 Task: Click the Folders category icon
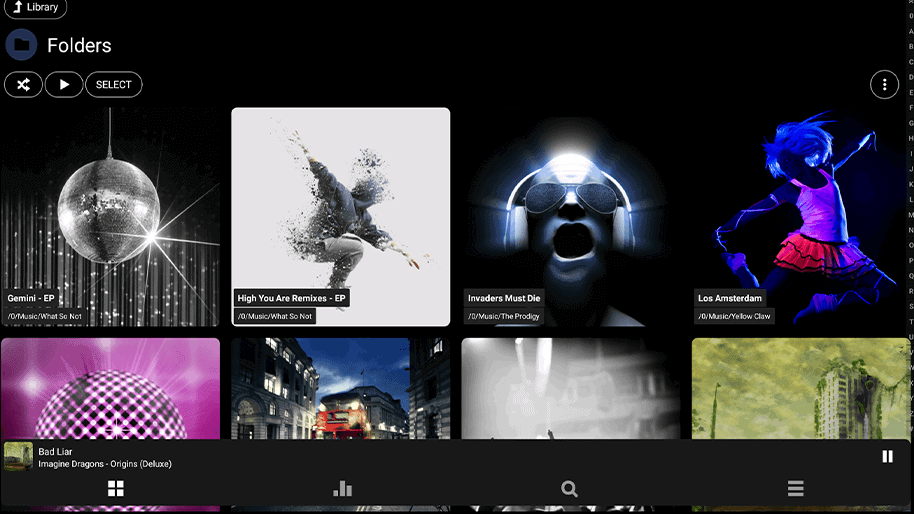(x=22, y=45)
